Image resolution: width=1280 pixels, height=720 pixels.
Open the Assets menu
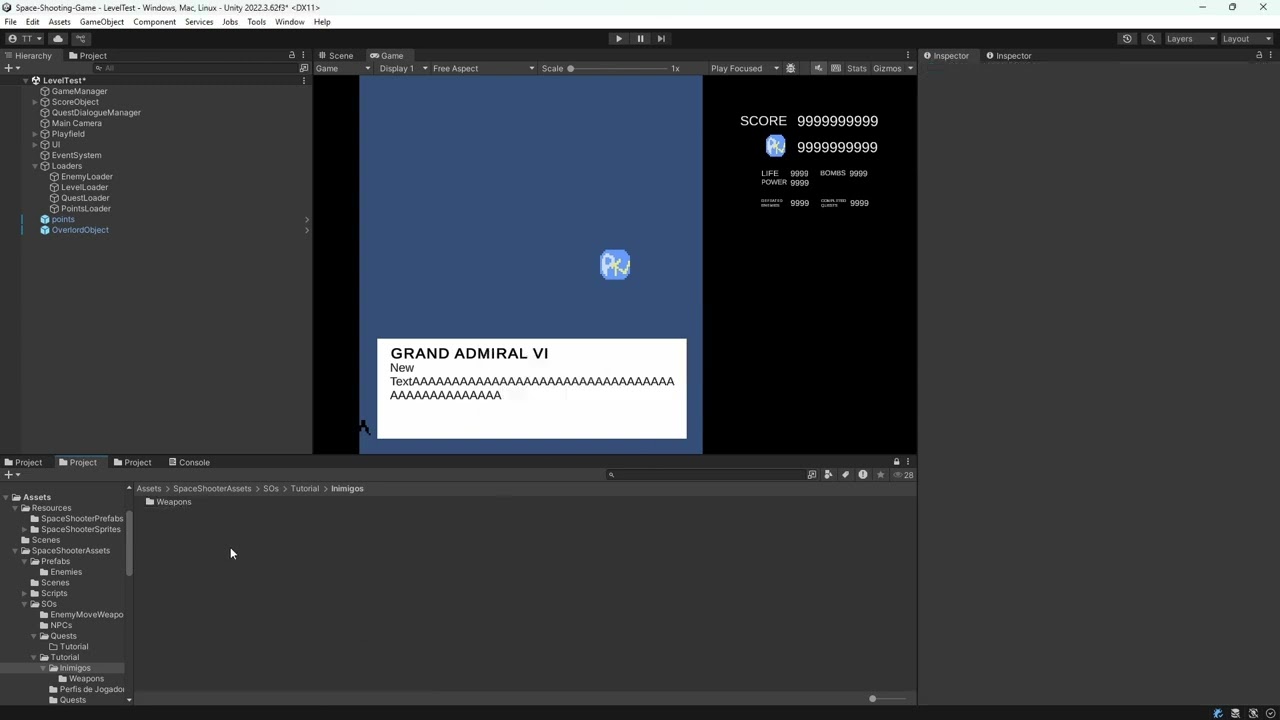click(x=59, y=22)
